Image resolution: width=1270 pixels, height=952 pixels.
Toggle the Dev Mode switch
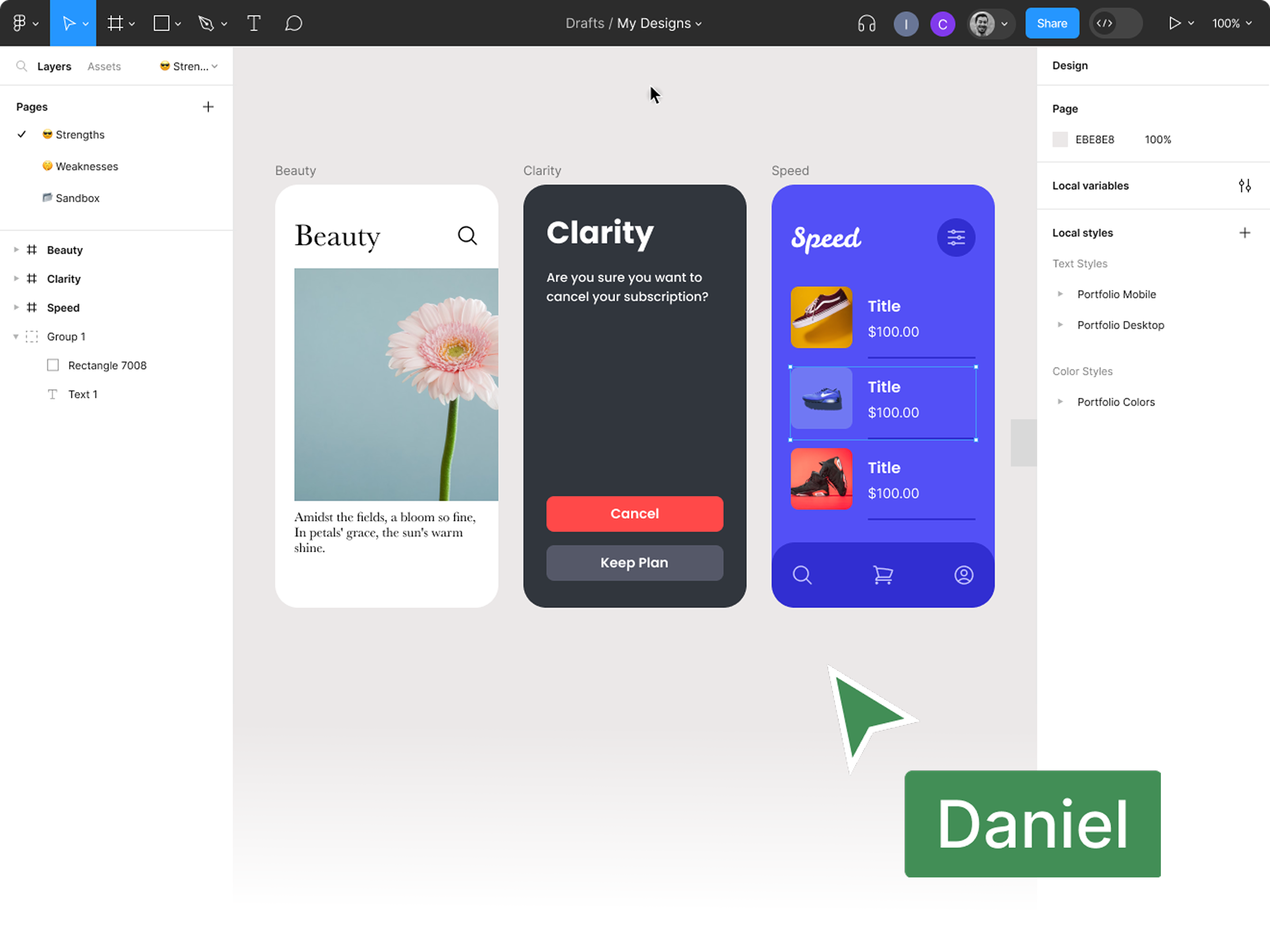click(x=1115, y=23)
